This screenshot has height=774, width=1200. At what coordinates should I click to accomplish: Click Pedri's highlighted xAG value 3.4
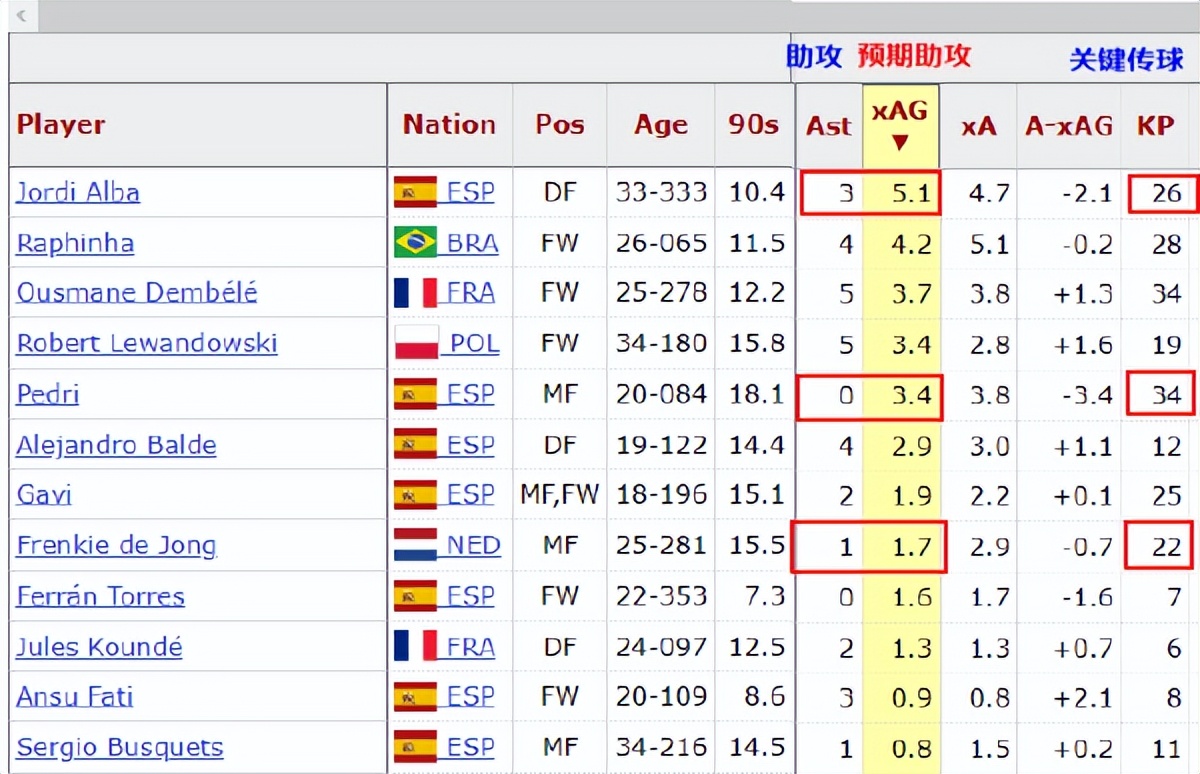pos(911,395)
